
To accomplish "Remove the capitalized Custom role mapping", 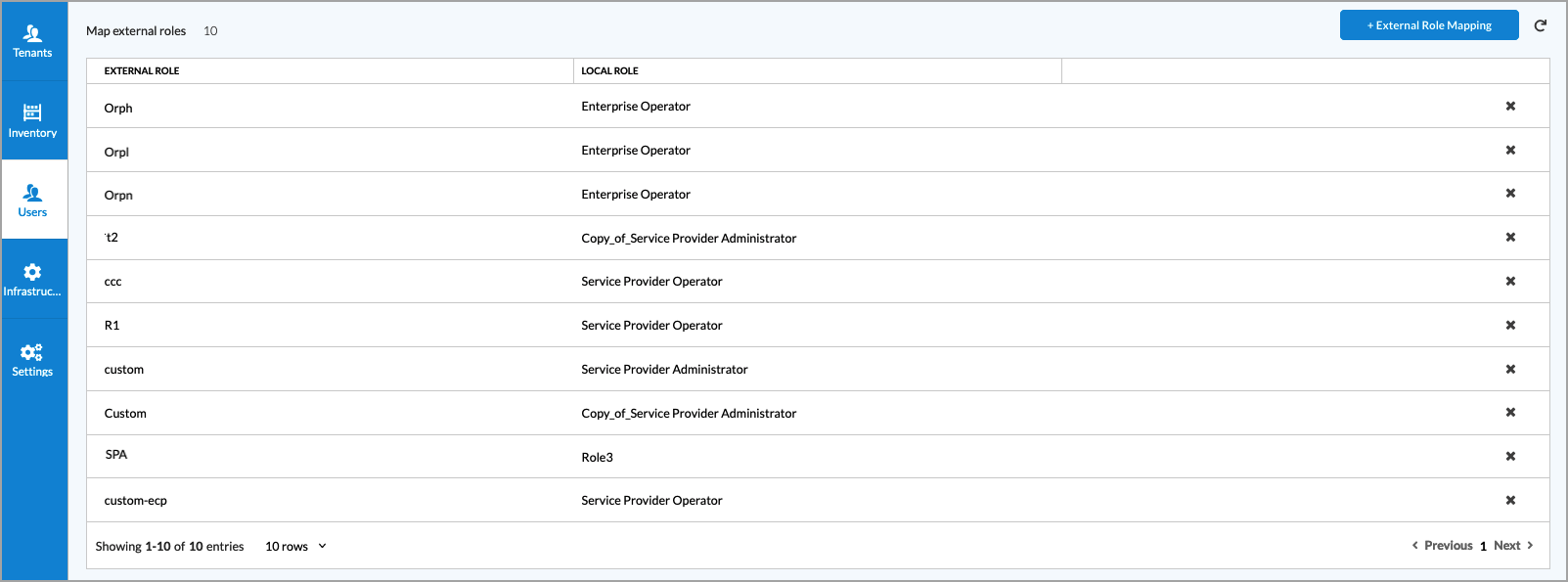I will [1510, 413].
